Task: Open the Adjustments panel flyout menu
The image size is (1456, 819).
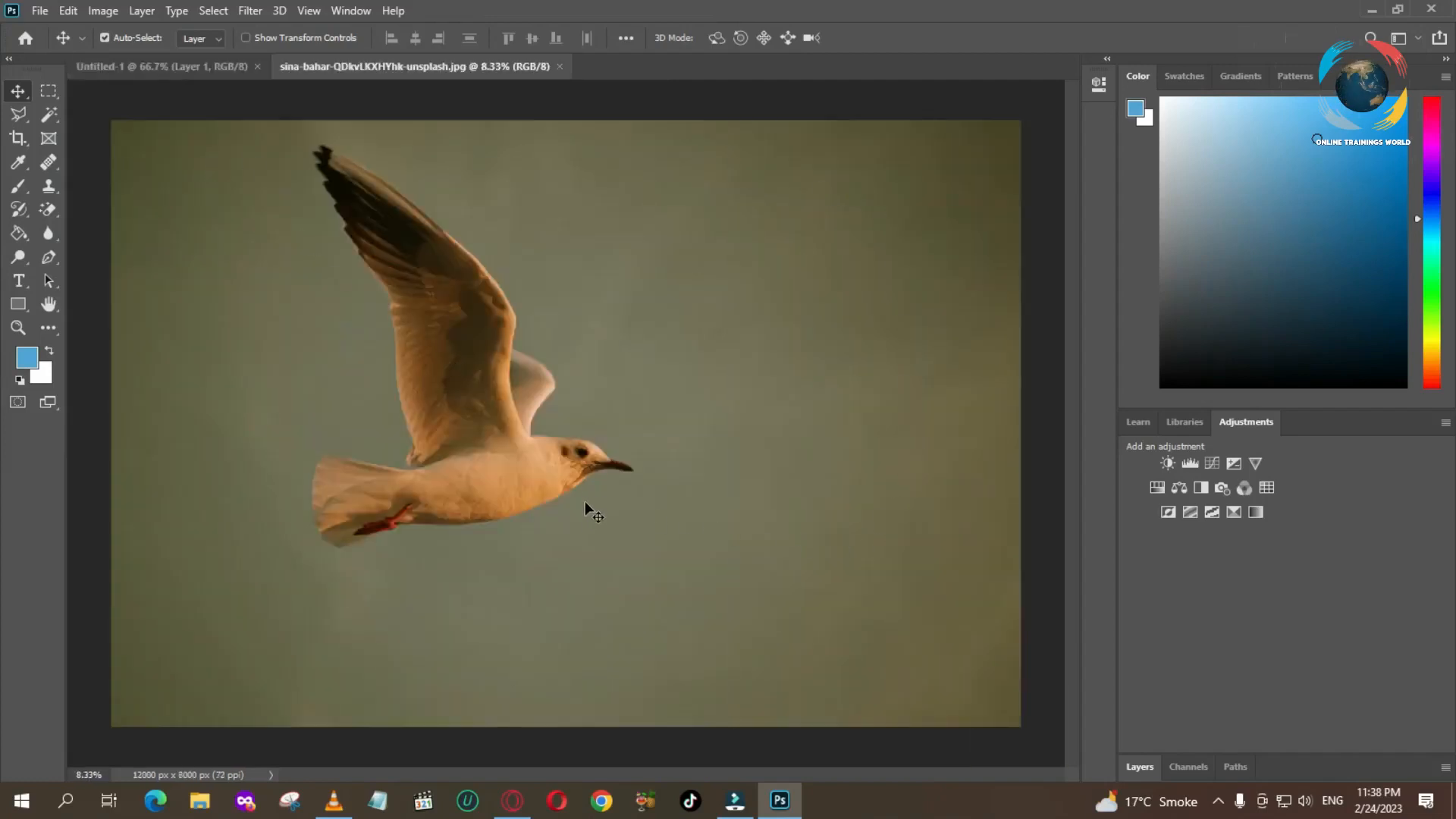Action: (1445, 422)
